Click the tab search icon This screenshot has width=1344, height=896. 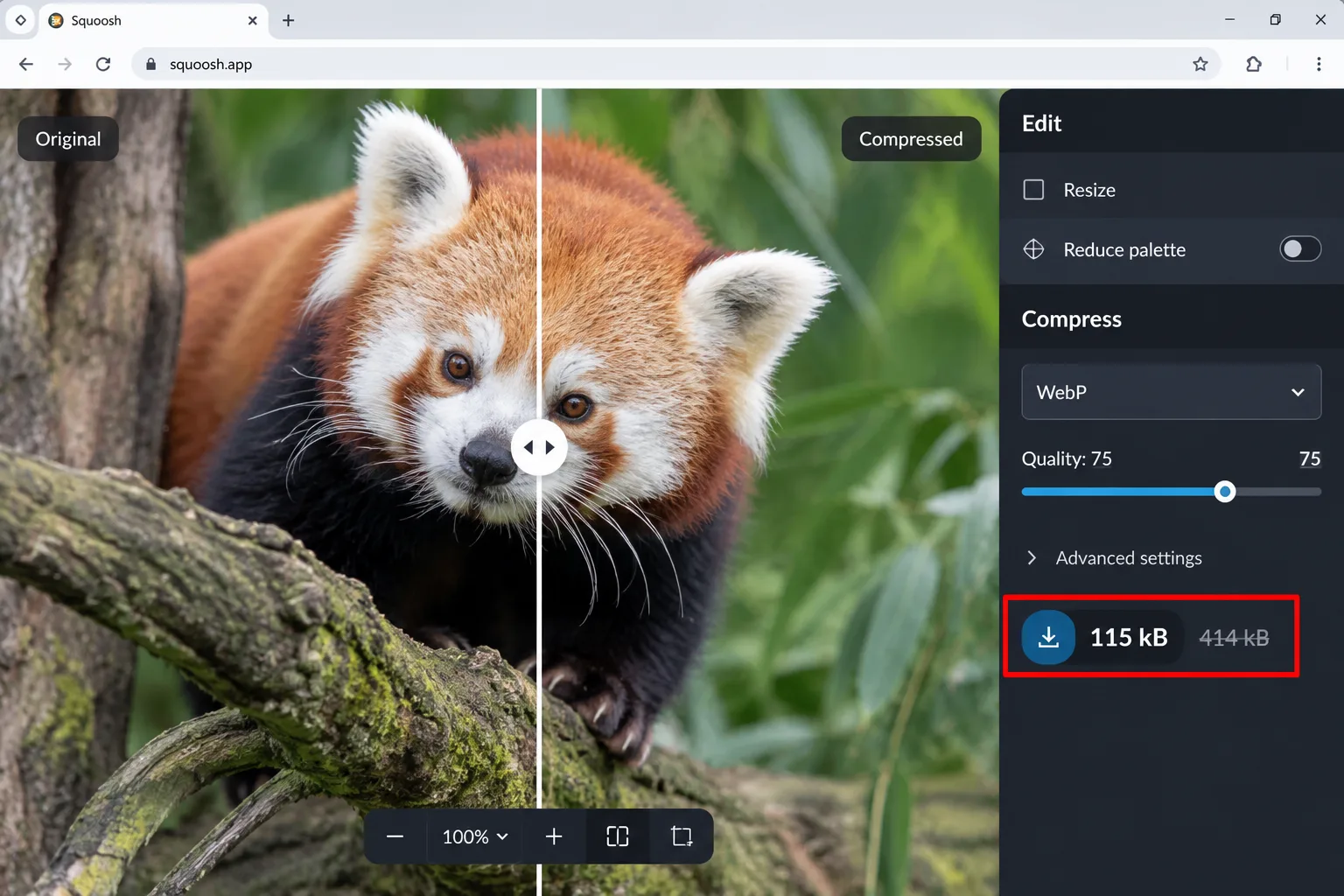click(x=20, y=20)
